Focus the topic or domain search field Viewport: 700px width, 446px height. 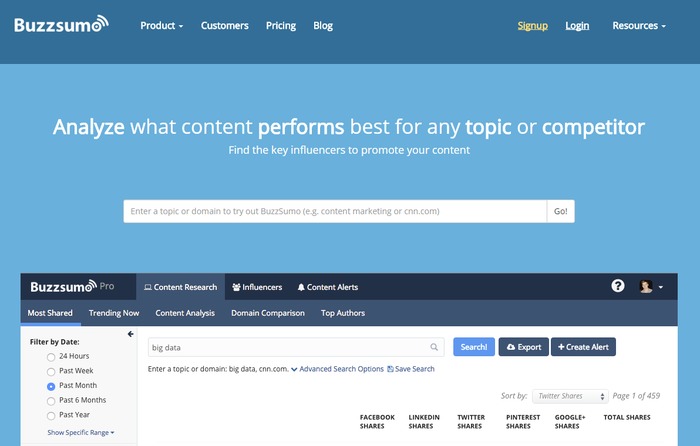point(335,211)
